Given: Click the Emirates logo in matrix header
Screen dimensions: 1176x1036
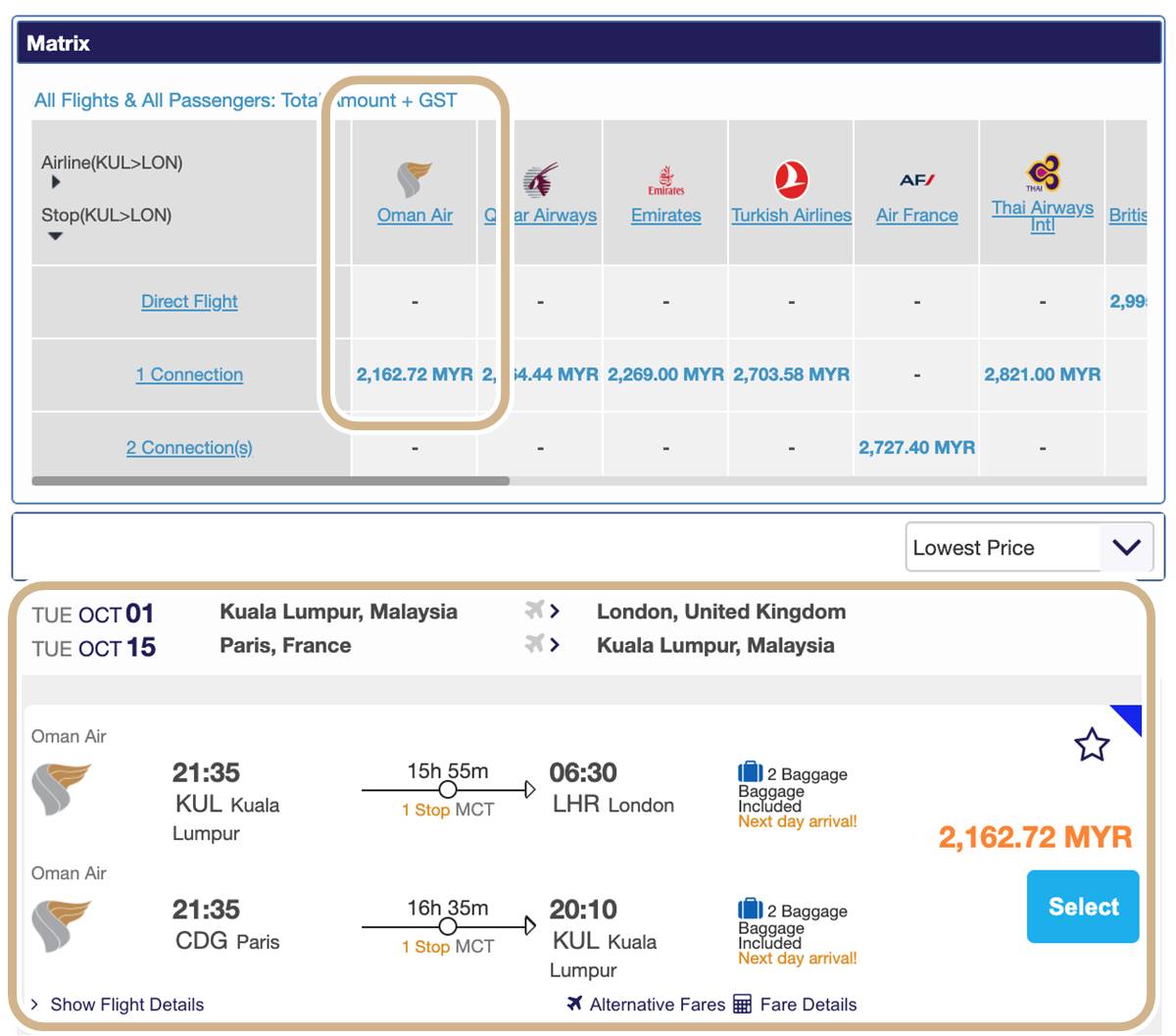Looking at the screenshot, I should (666, 180).
